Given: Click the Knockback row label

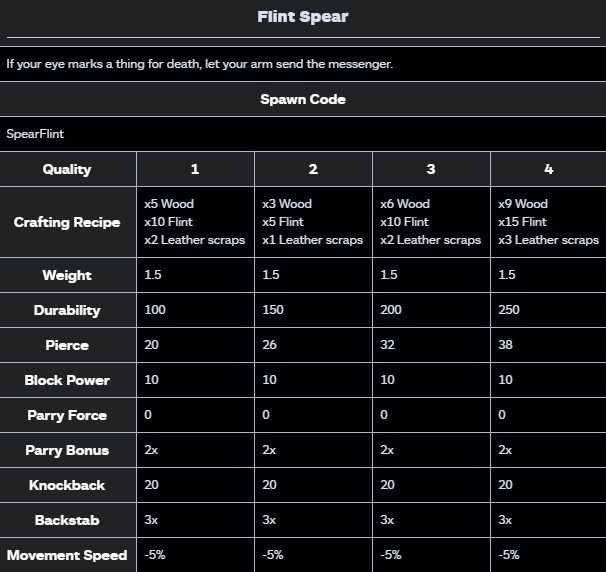Looking at the screenshot, I should tap(67, 485).
